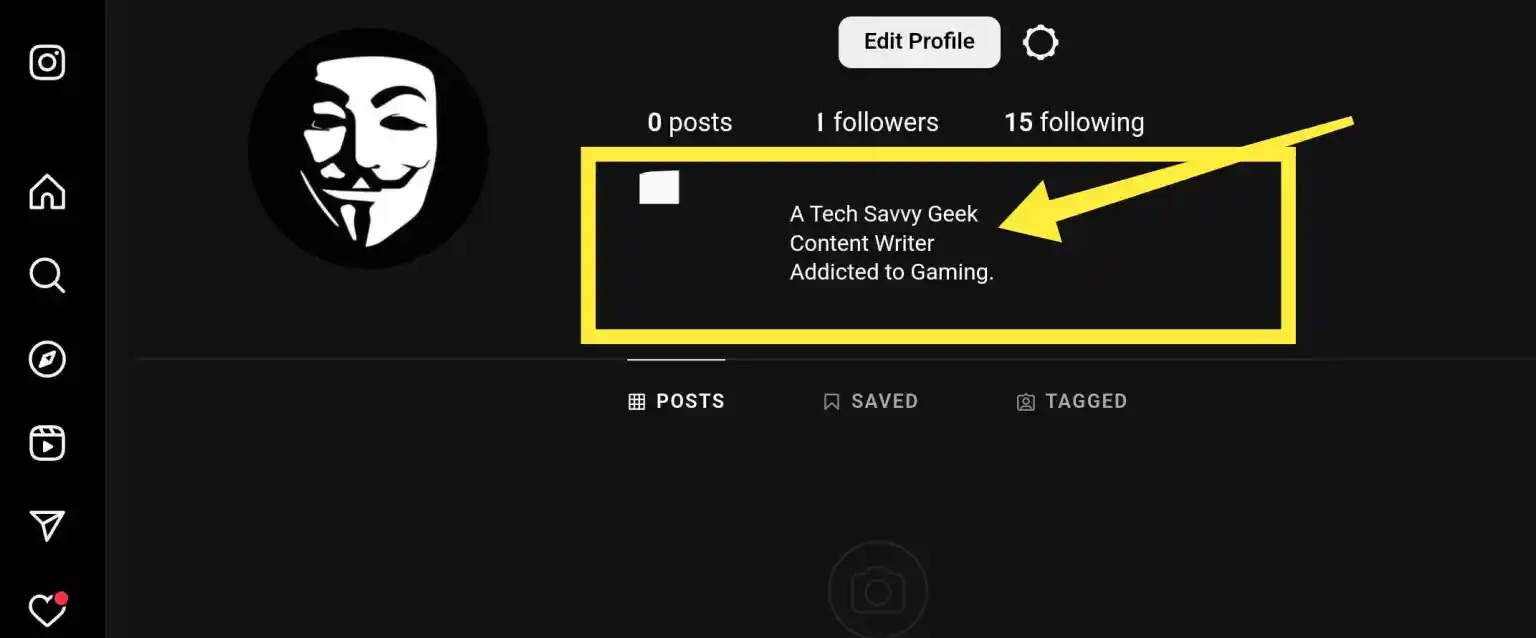Open Notifications heart icon

(47, 609)
